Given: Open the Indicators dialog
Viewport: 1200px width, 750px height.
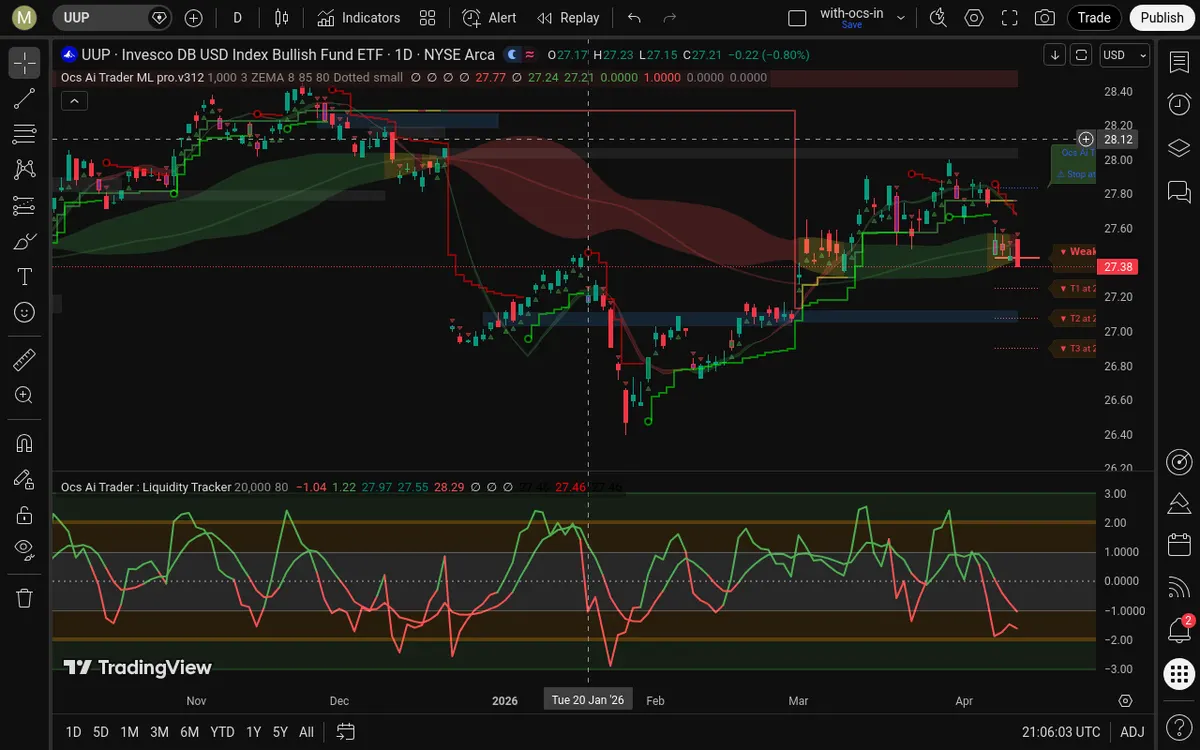Looking at the screenshot, I should point(359,18).
